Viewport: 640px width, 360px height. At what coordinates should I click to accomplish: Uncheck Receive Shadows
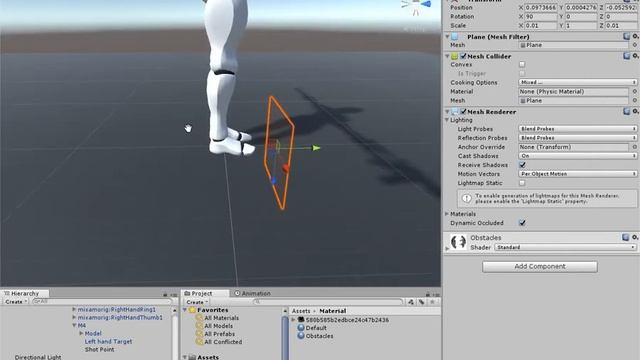point(522,165)
